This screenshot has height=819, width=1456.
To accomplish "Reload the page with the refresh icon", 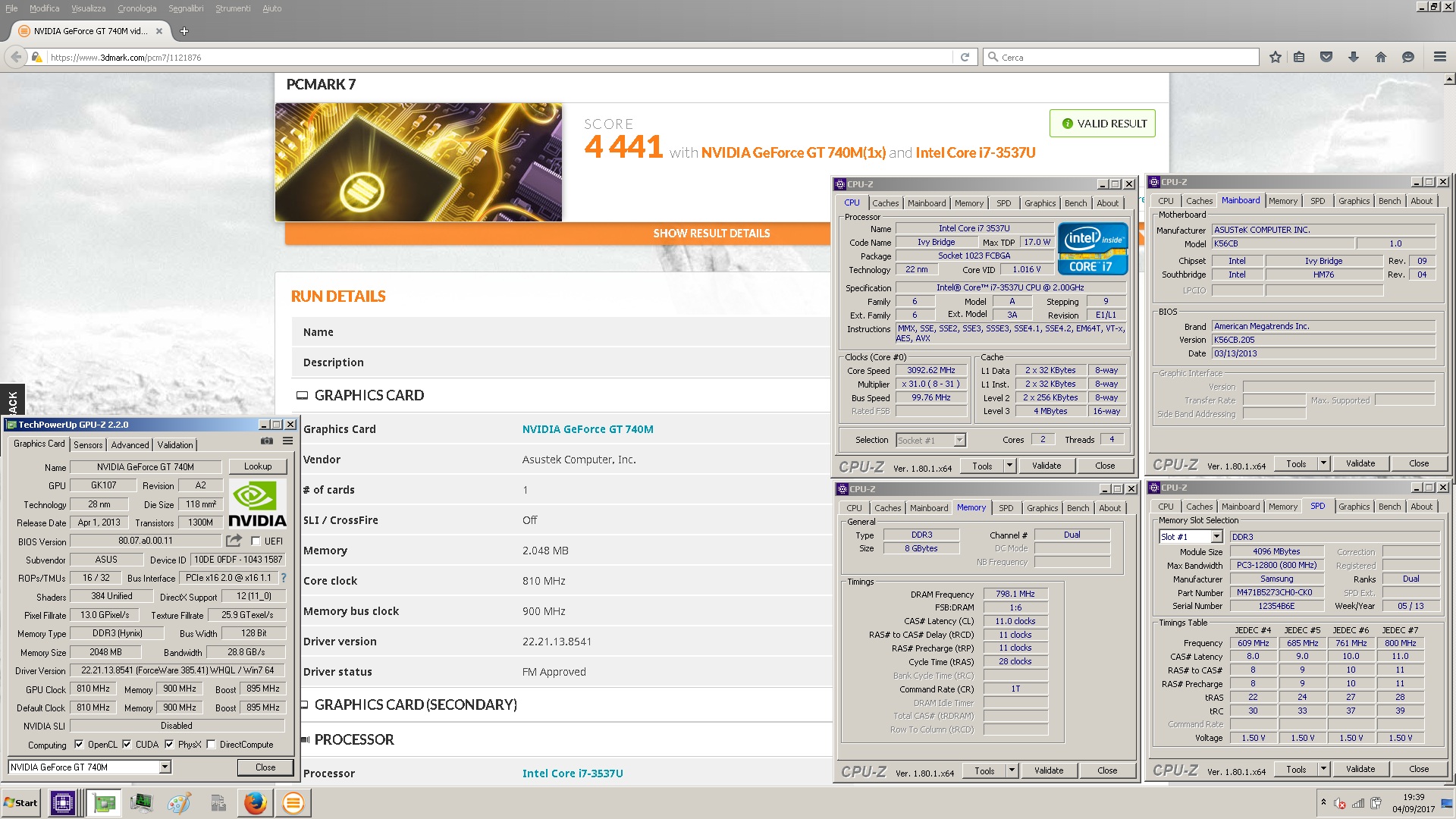I will click(x=965, y=57).
